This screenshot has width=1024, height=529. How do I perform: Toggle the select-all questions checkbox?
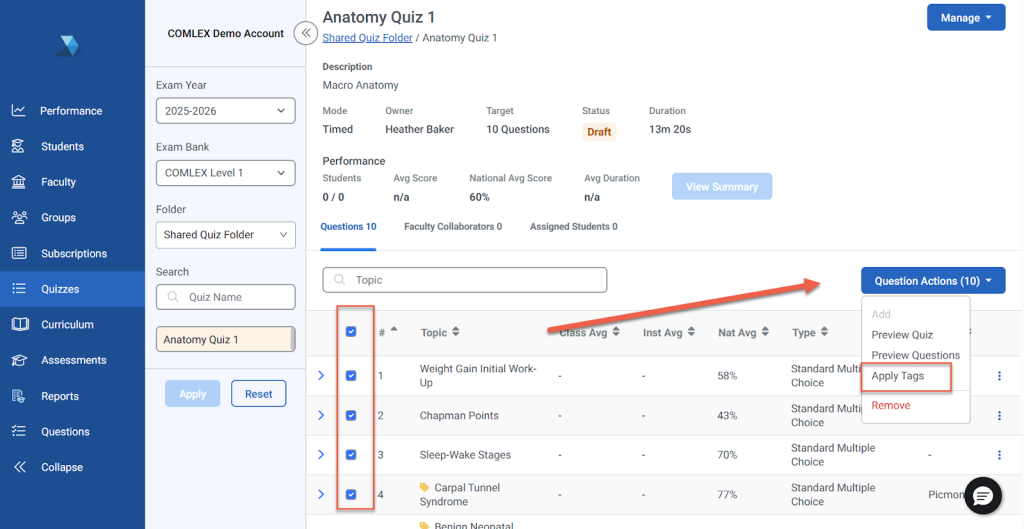coord(351,332)
